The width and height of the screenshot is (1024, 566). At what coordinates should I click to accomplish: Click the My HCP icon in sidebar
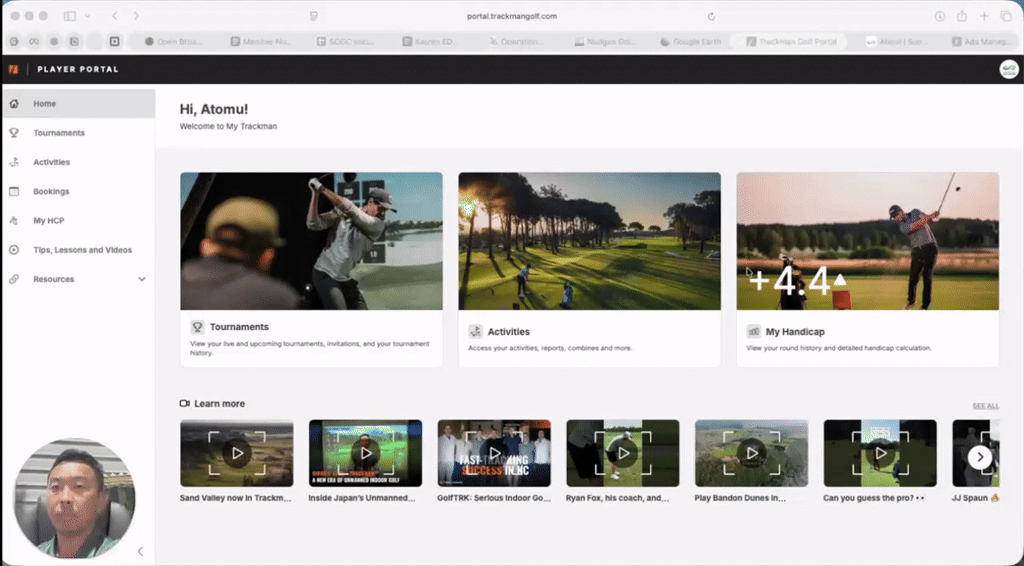[x=14, y=221]
